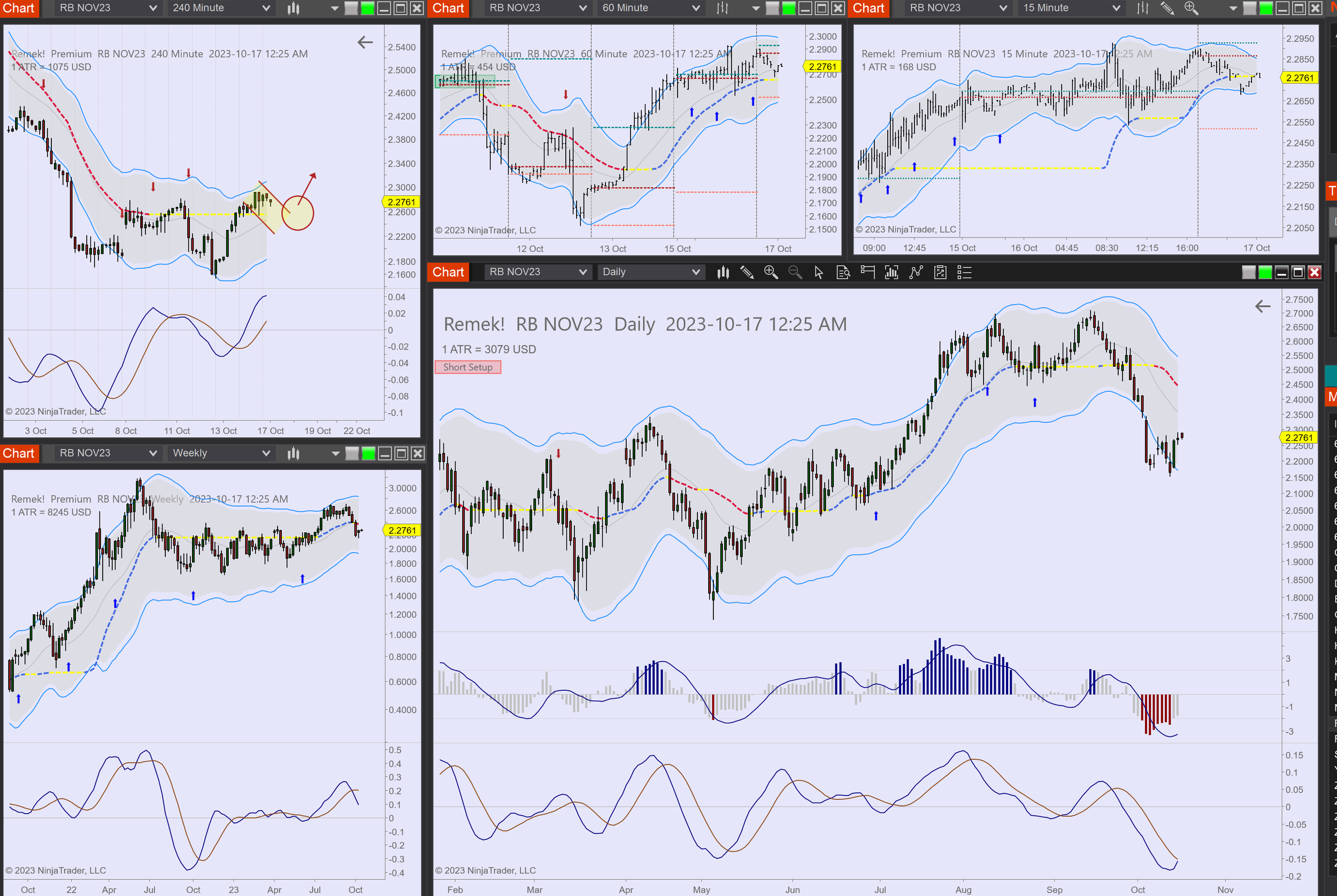Image resolution: width=1337 pixels, height=896 pixels.
Task: Open bar type selector in Daily chart toolbar
Action: click(x=723, y=273)
